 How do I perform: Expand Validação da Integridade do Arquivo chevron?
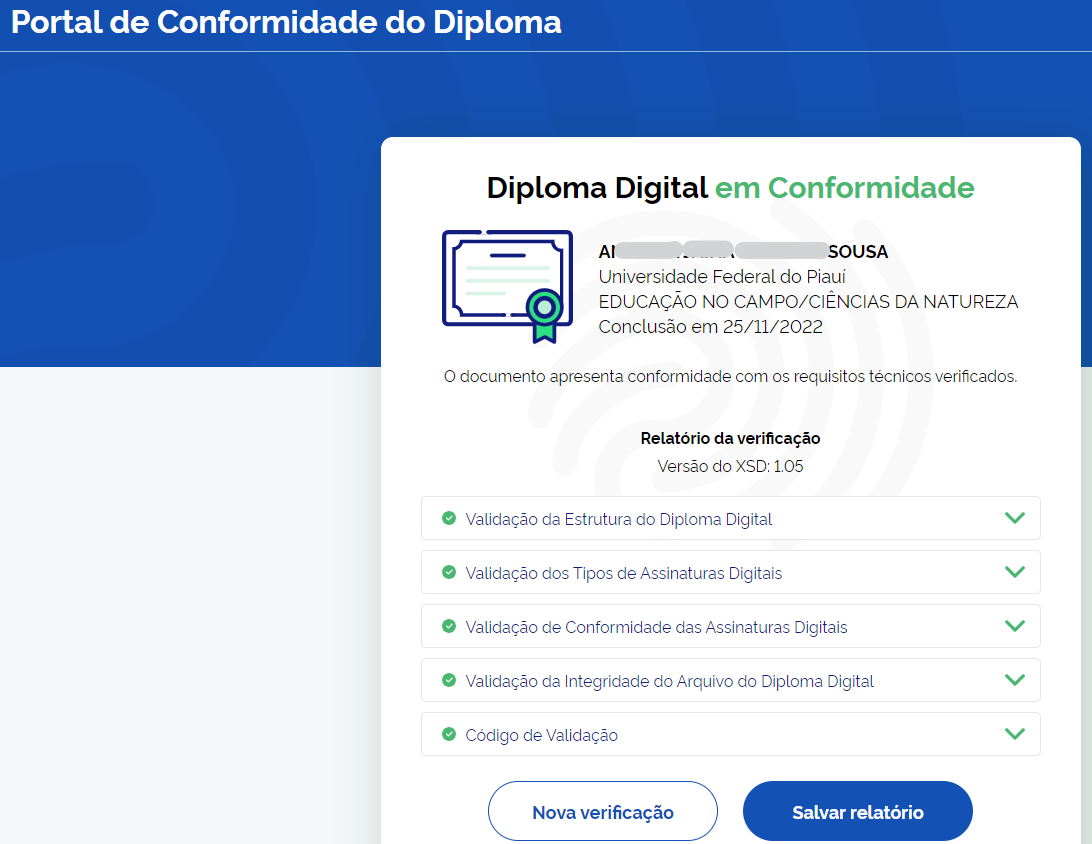[x=1015, y=680]
